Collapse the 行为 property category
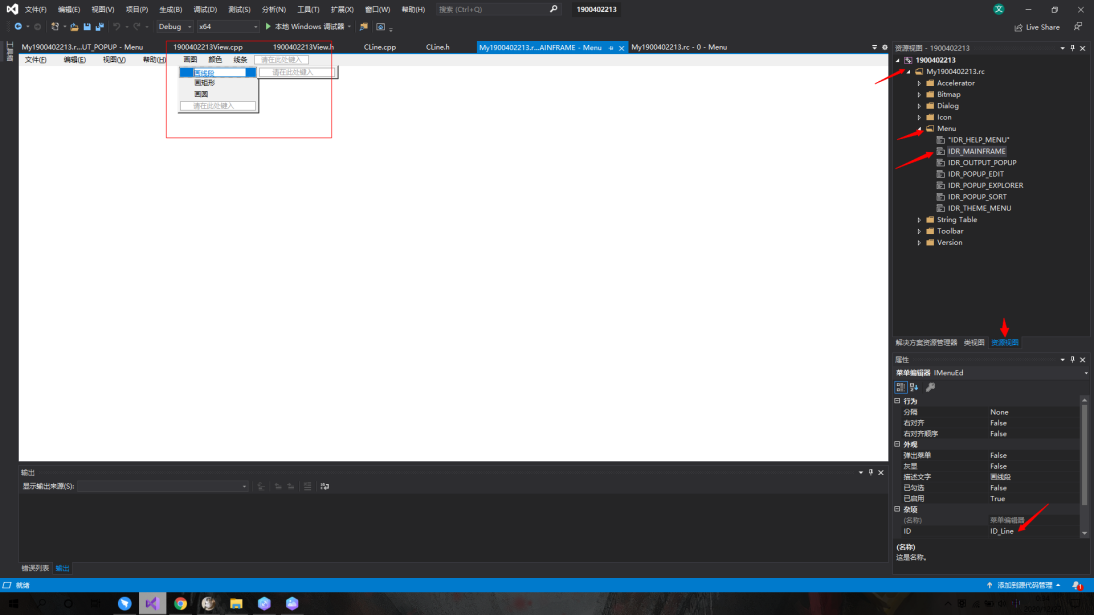This screenshot has width=1094, height=615. pyautogui.click(x=897, y=401)
